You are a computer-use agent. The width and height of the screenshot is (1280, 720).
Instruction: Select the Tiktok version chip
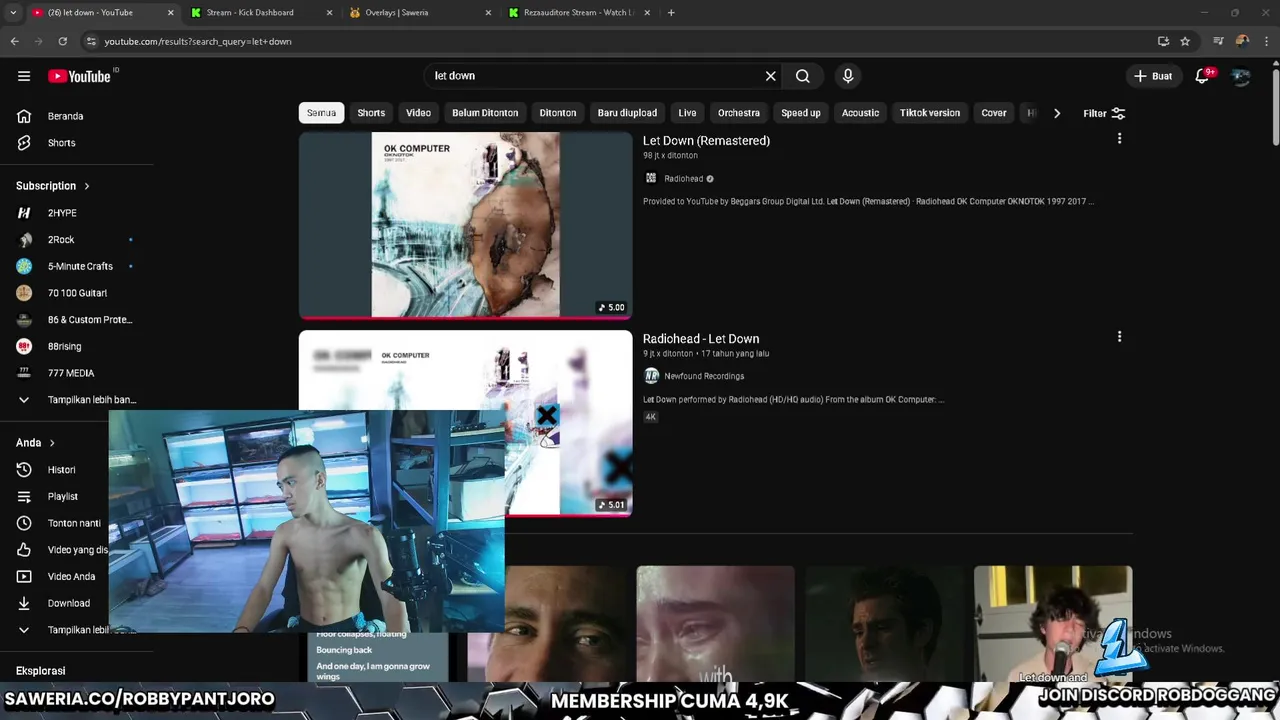(x=930, y=113)
